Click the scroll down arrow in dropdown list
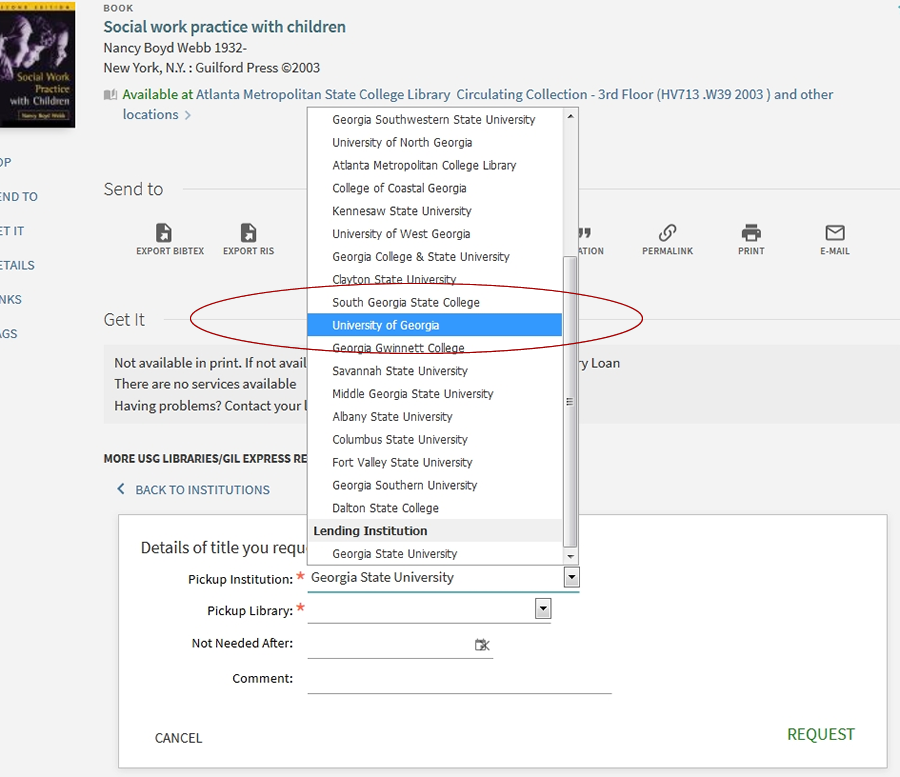 pyautogui.click(x=571, y=556)
